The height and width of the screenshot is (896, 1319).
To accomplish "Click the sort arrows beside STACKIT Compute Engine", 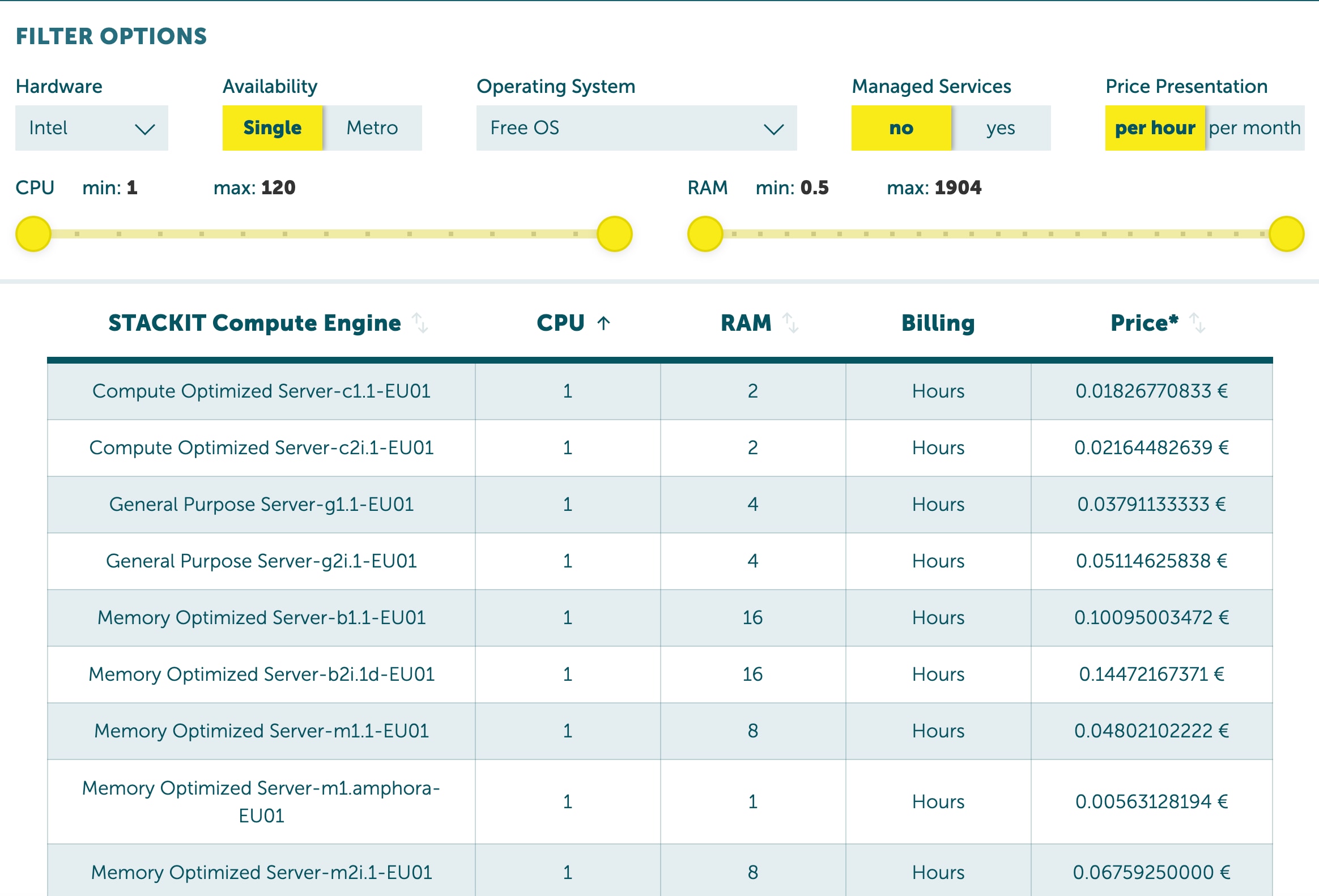I will tap(419, 323).
